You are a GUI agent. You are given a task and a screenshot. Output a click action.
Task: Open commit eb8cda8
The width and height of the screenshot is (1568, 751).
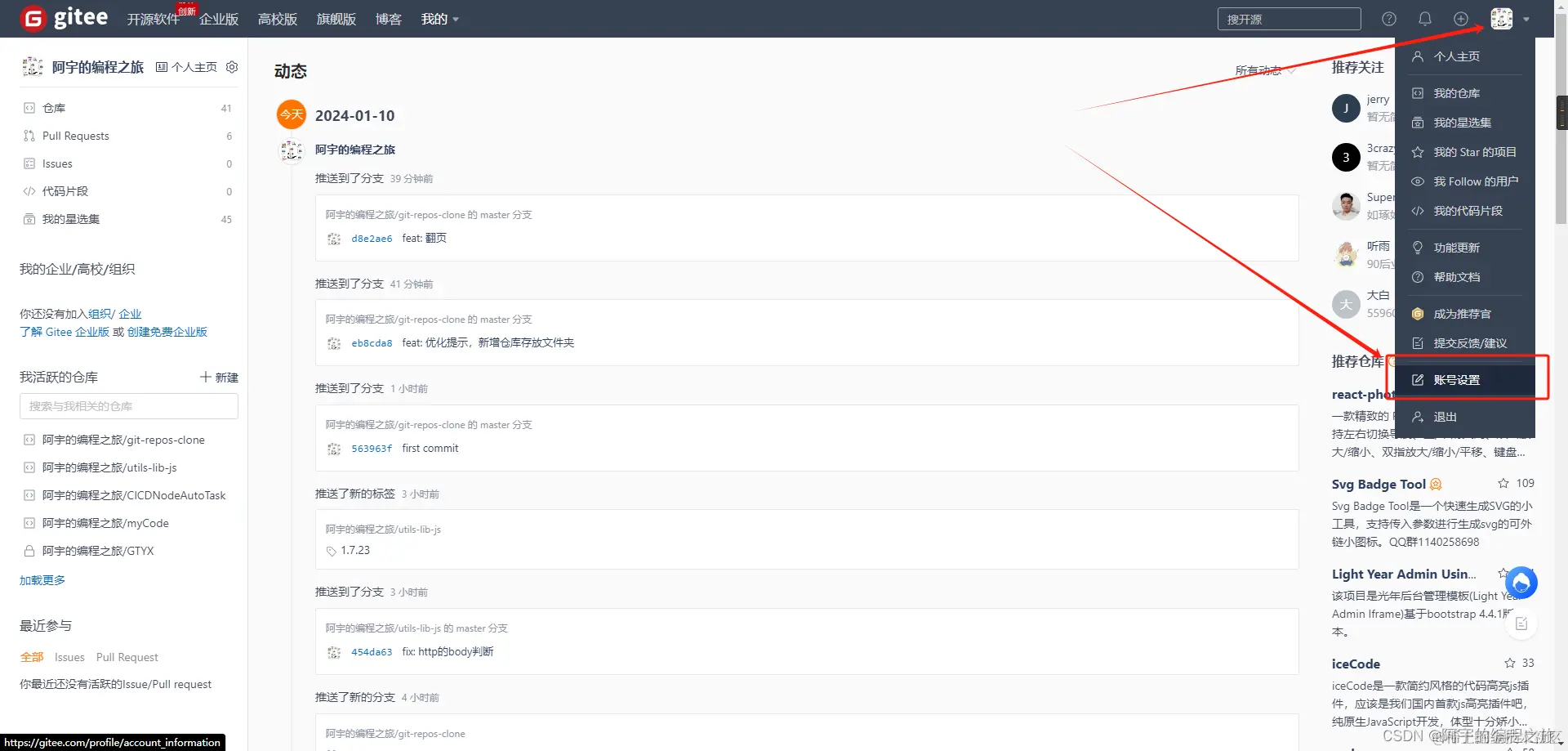tap(372, 343)
